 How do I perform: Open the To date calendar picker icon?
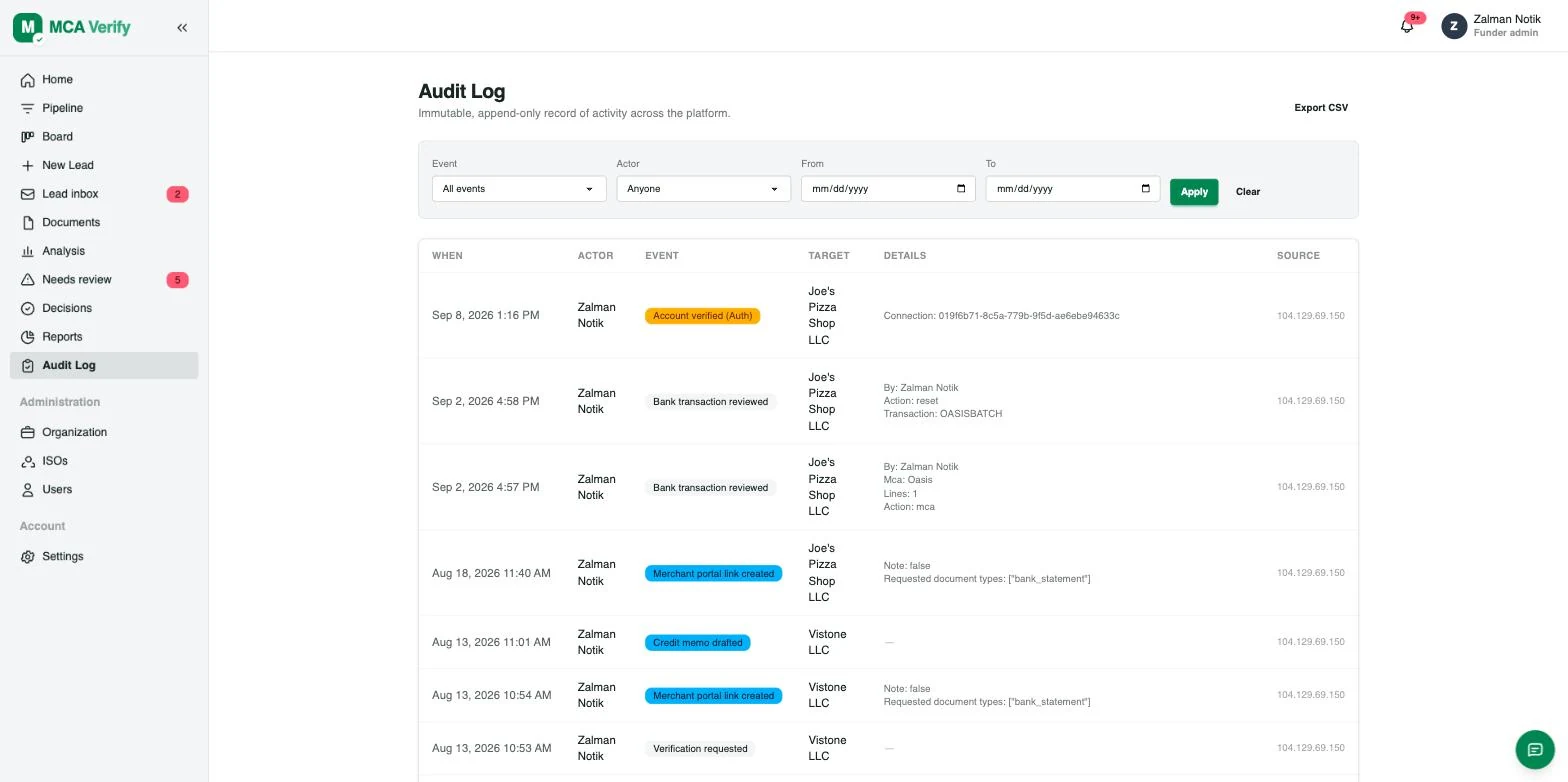1146,188
